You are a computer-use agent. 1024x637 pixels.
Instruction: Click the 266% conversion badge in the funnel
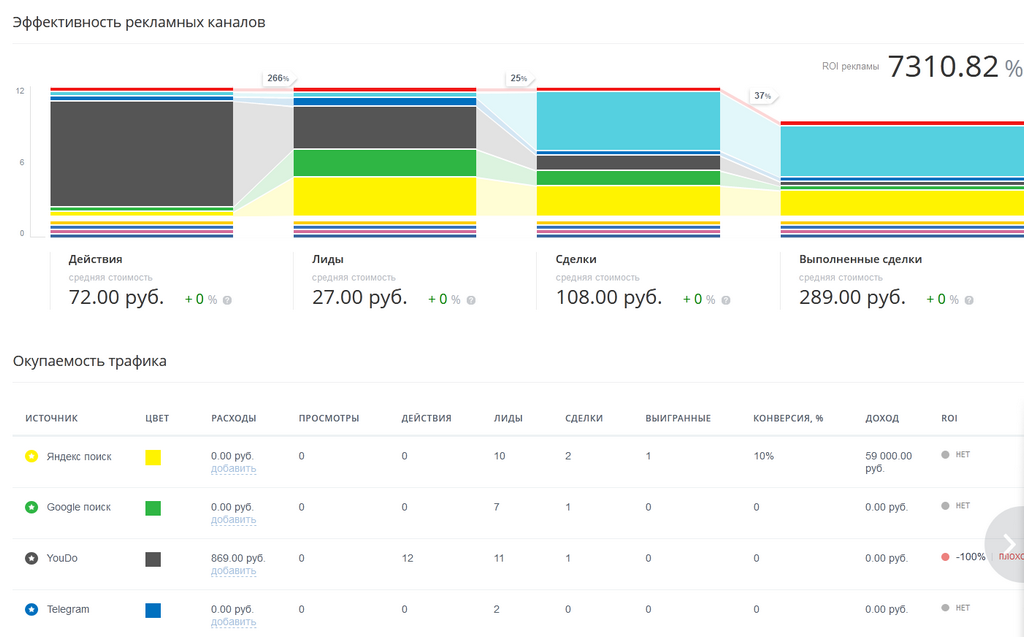pos(278,78)
